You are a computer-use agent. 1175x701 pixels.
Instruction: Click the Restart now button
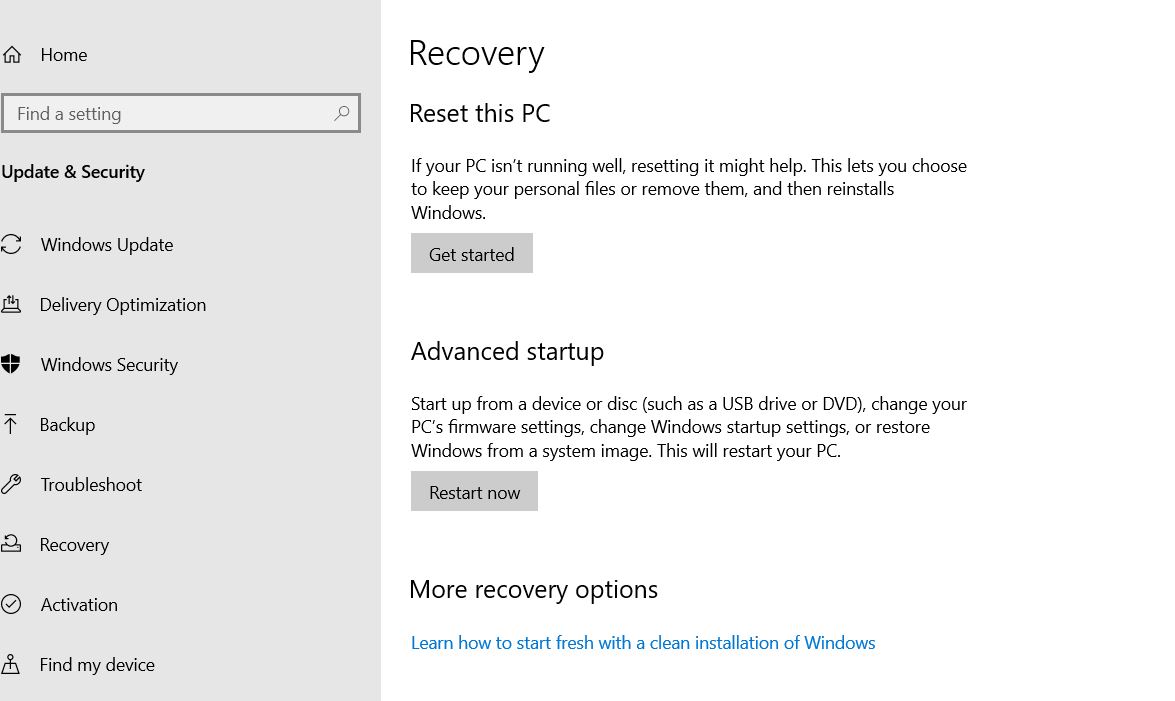[474, 491]
